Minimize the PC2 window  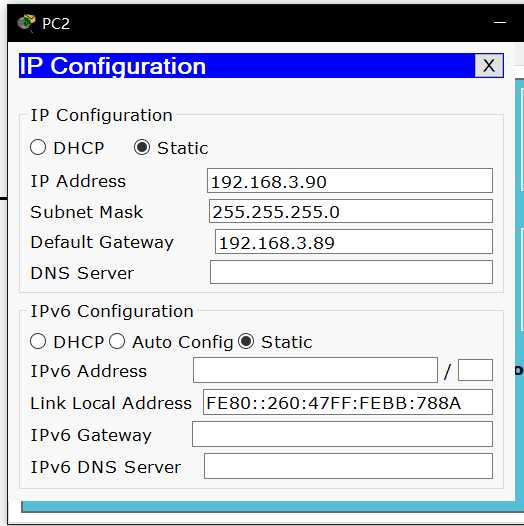point(500,22)
